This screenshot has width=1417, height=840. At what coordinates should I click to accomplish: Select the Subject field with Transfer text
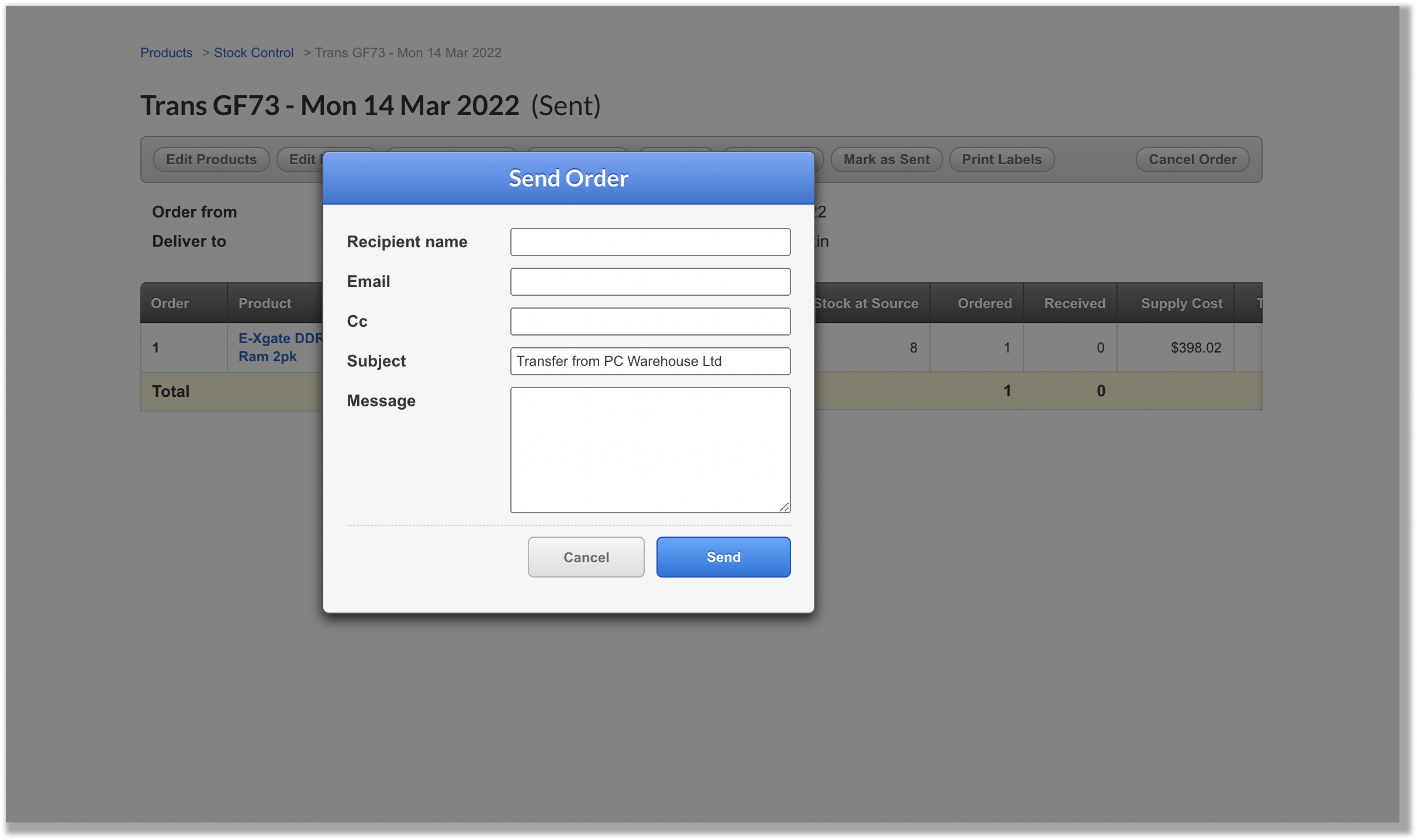650,361
